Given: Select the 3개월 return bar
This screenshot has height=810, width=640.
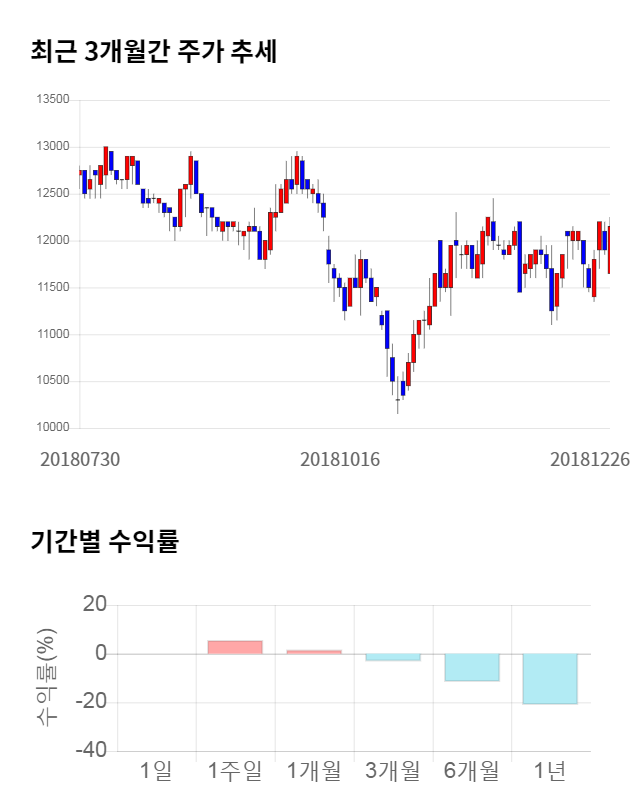Looking at the screenshot, I should pos(393,657).
